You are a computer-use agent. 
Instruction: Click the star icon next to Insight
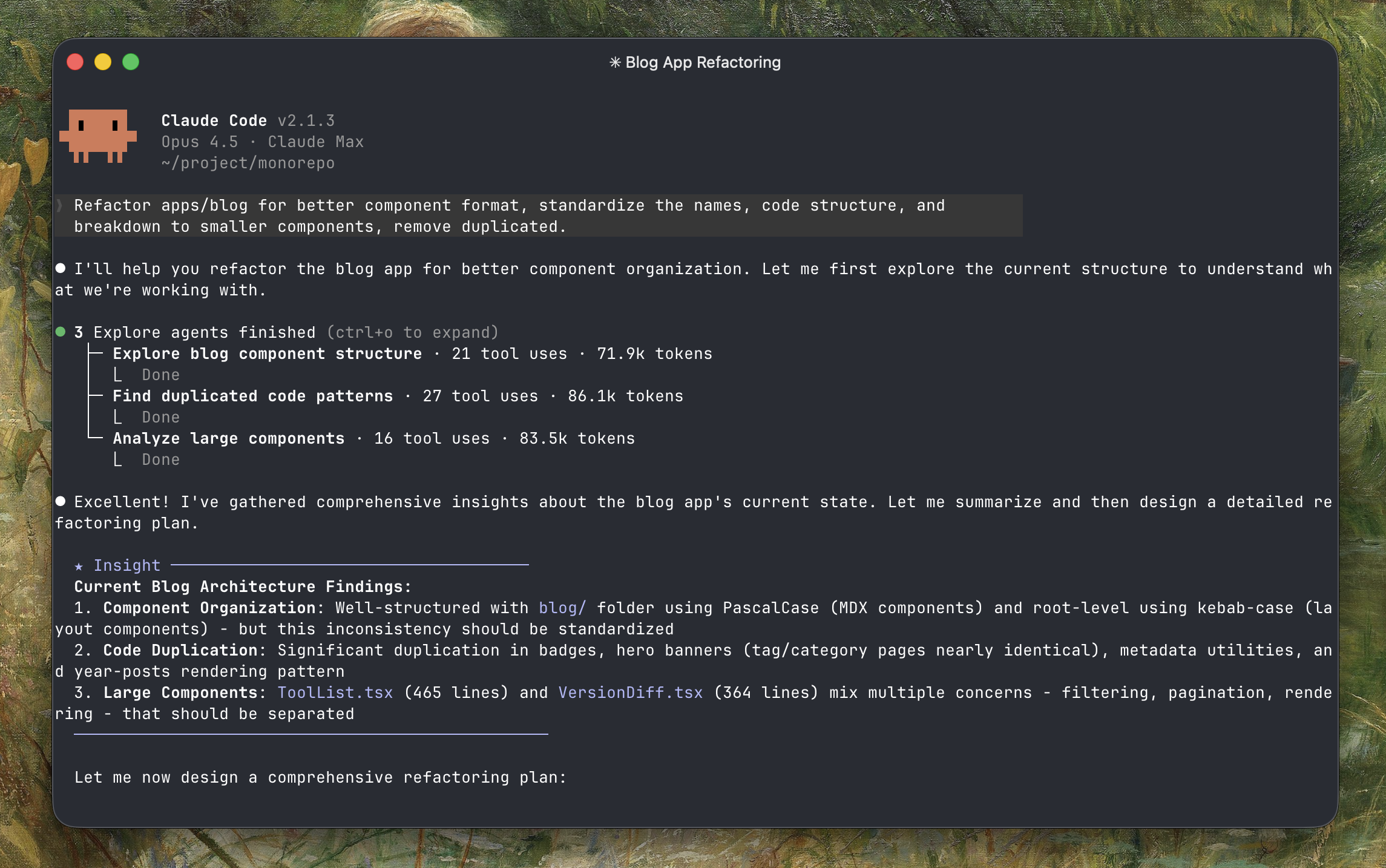[79, 566]
